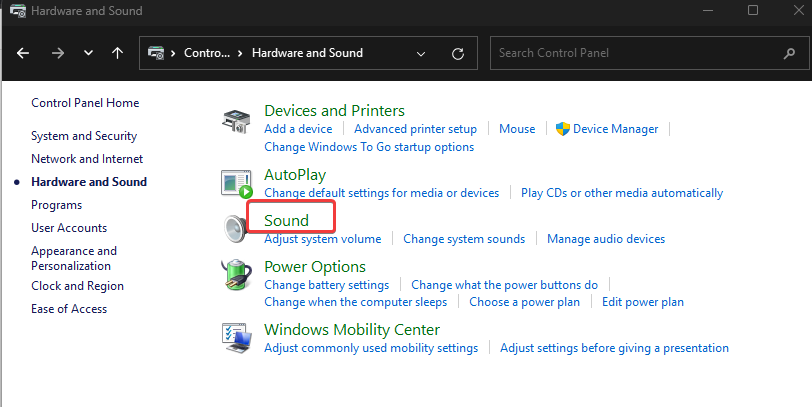This screenshot has width=812, height=407.
Task: Click the Contro... breadcrumb segment
Action: click(207, 53)
